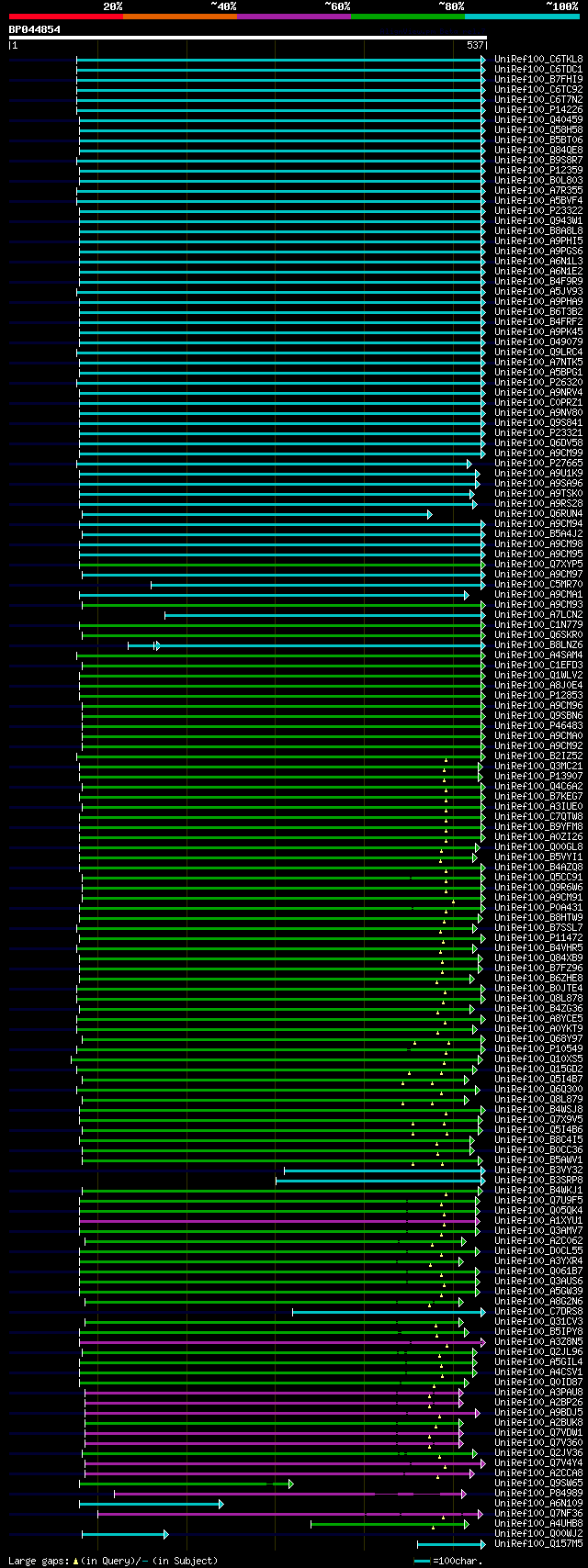This screenshot has height=1568, width=588.
Task: Click label UniRef100_B8LNZ6
Action: click(538, 644)
